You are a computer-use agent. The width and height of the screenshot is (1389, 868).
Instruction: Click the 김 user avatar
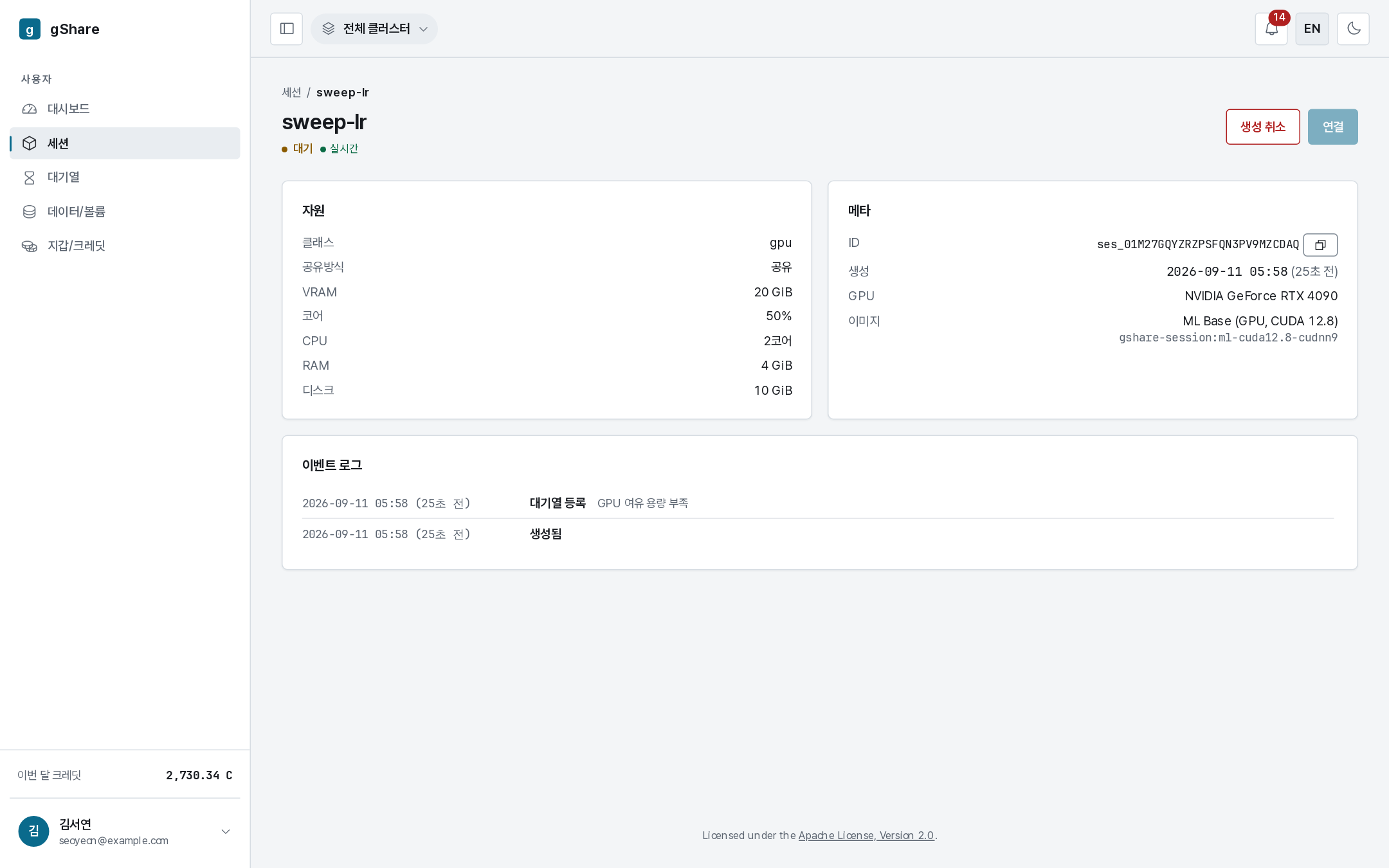33,831
